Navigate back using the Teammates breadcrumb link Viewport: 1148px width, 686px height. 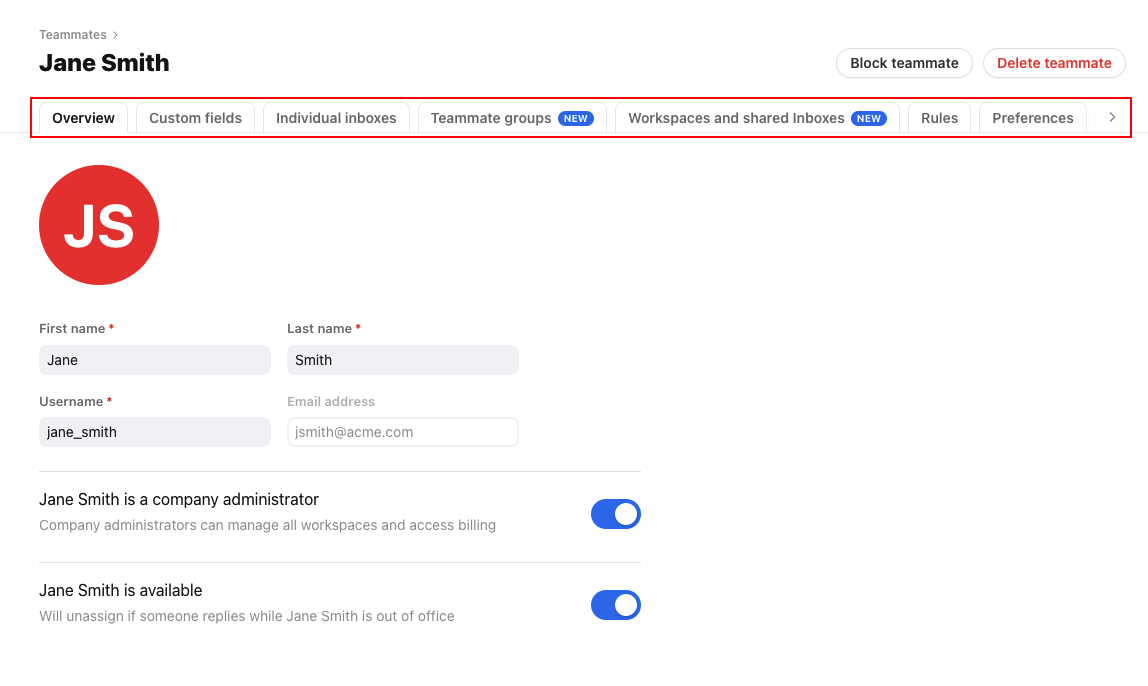pos(72,34)
